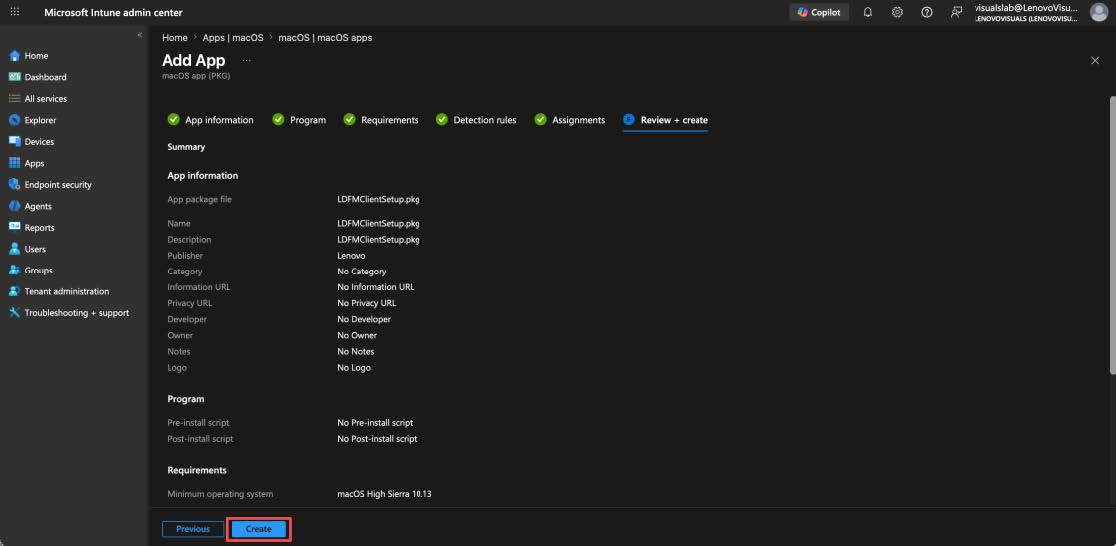Click the No Developer value
This screenshot has height=546, width=1116.
pyautogui.click(x=364, y=320)
